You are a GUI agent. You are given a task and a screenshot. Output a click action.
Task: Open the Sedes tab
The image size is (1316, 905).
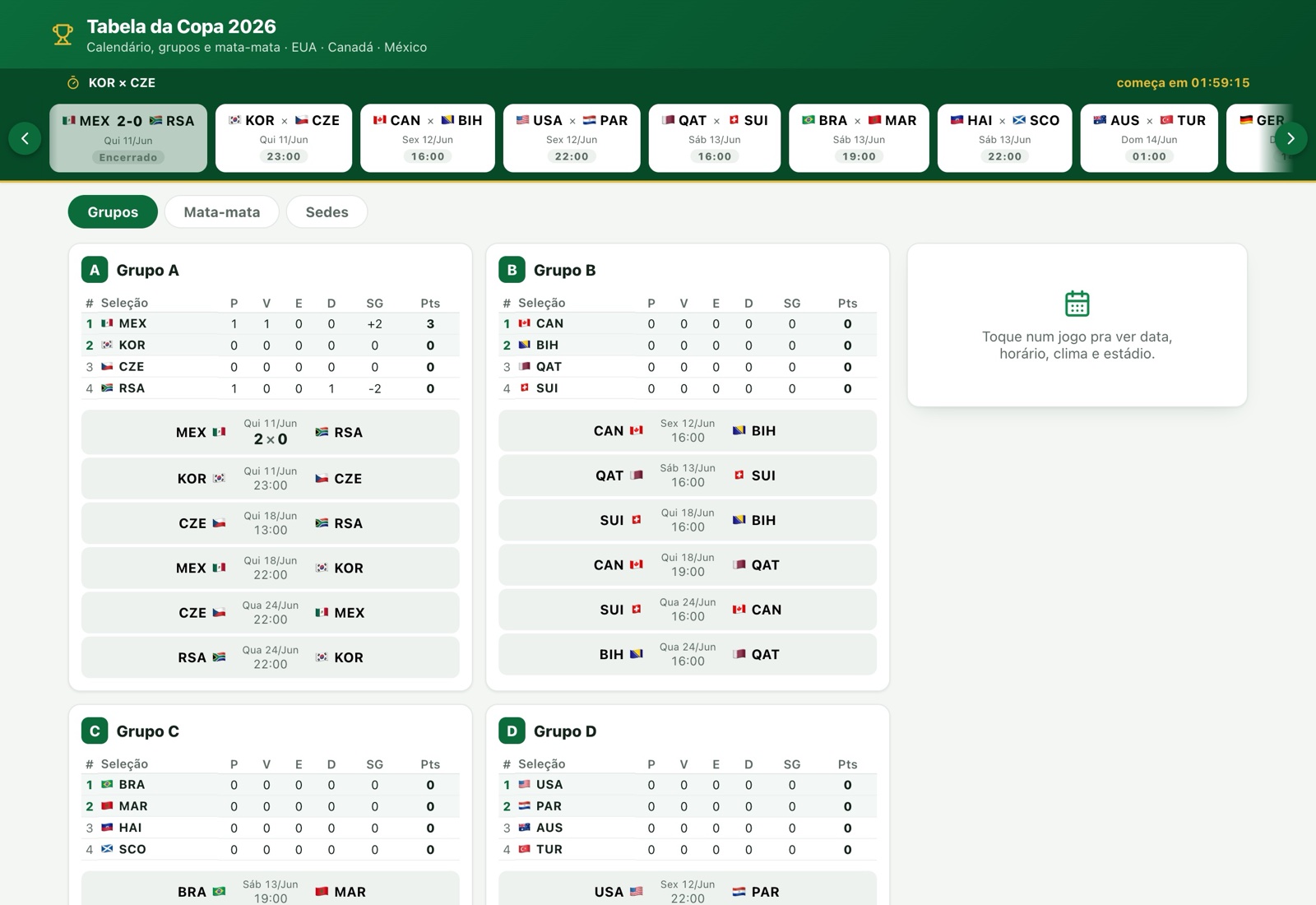(x=327, y=211)
